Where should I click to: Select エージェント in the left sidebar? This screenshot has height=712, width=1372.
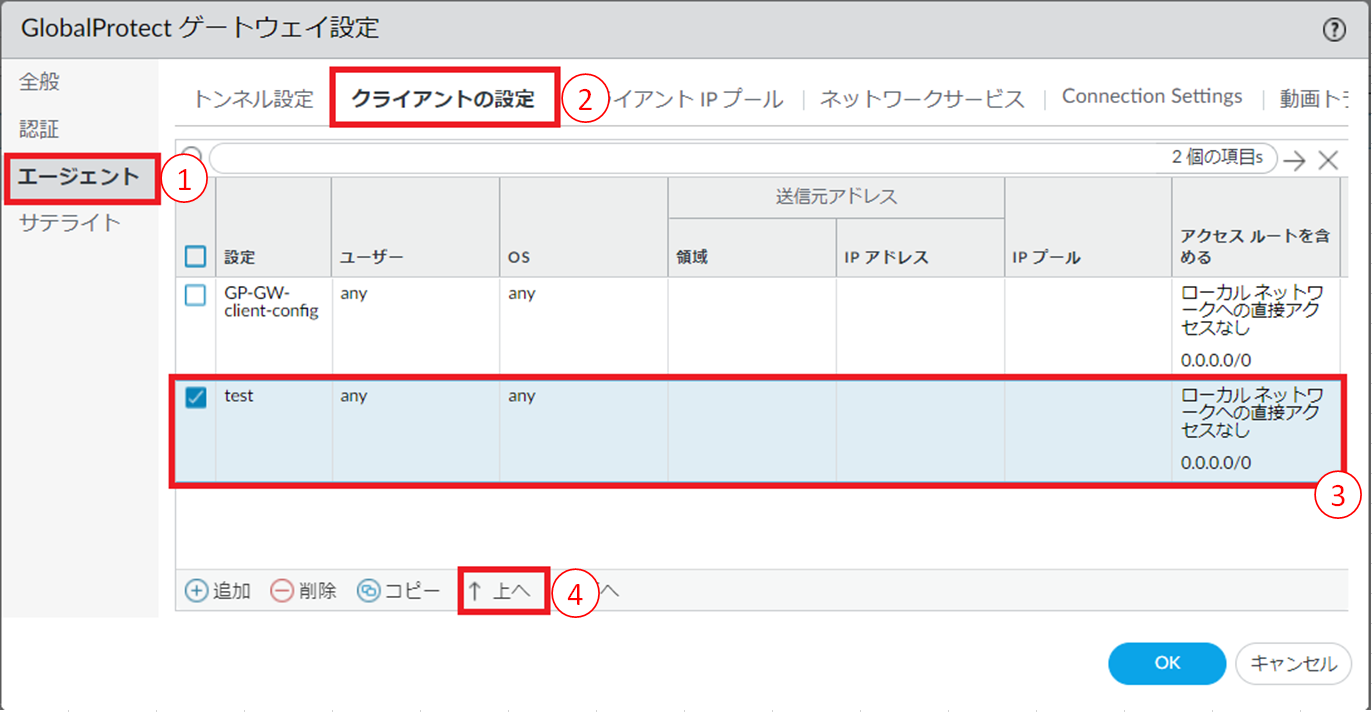80,177
